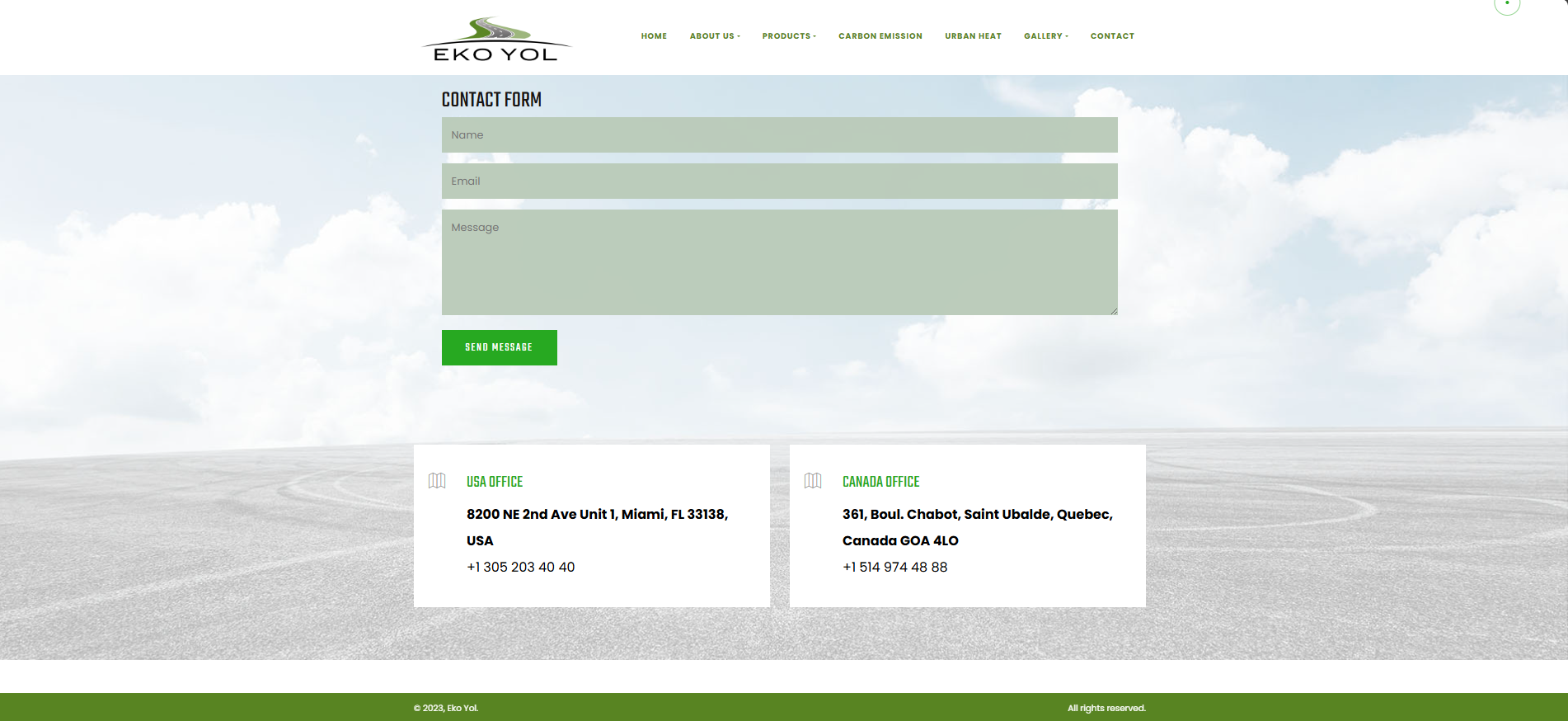This screenshot has height=721, width=1568.
Task: Click the Canada phone number +1 514 974 48 88
Action: tap(894, 568)
